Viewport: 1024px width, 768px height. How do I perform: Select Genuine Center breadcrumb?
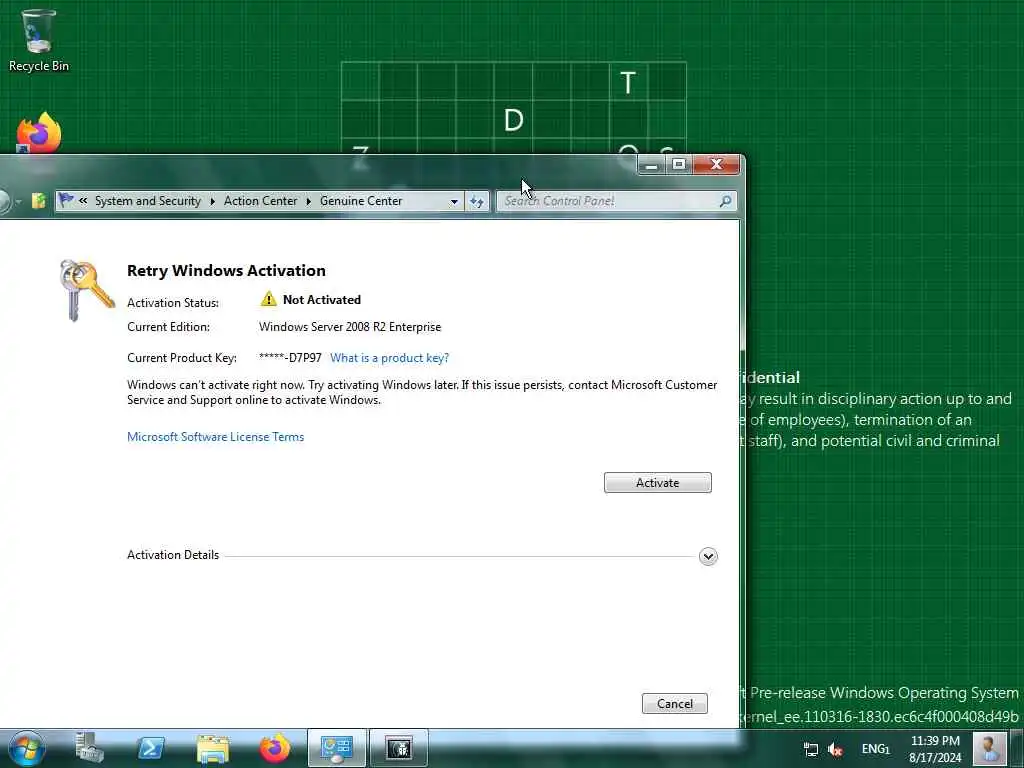361,201
